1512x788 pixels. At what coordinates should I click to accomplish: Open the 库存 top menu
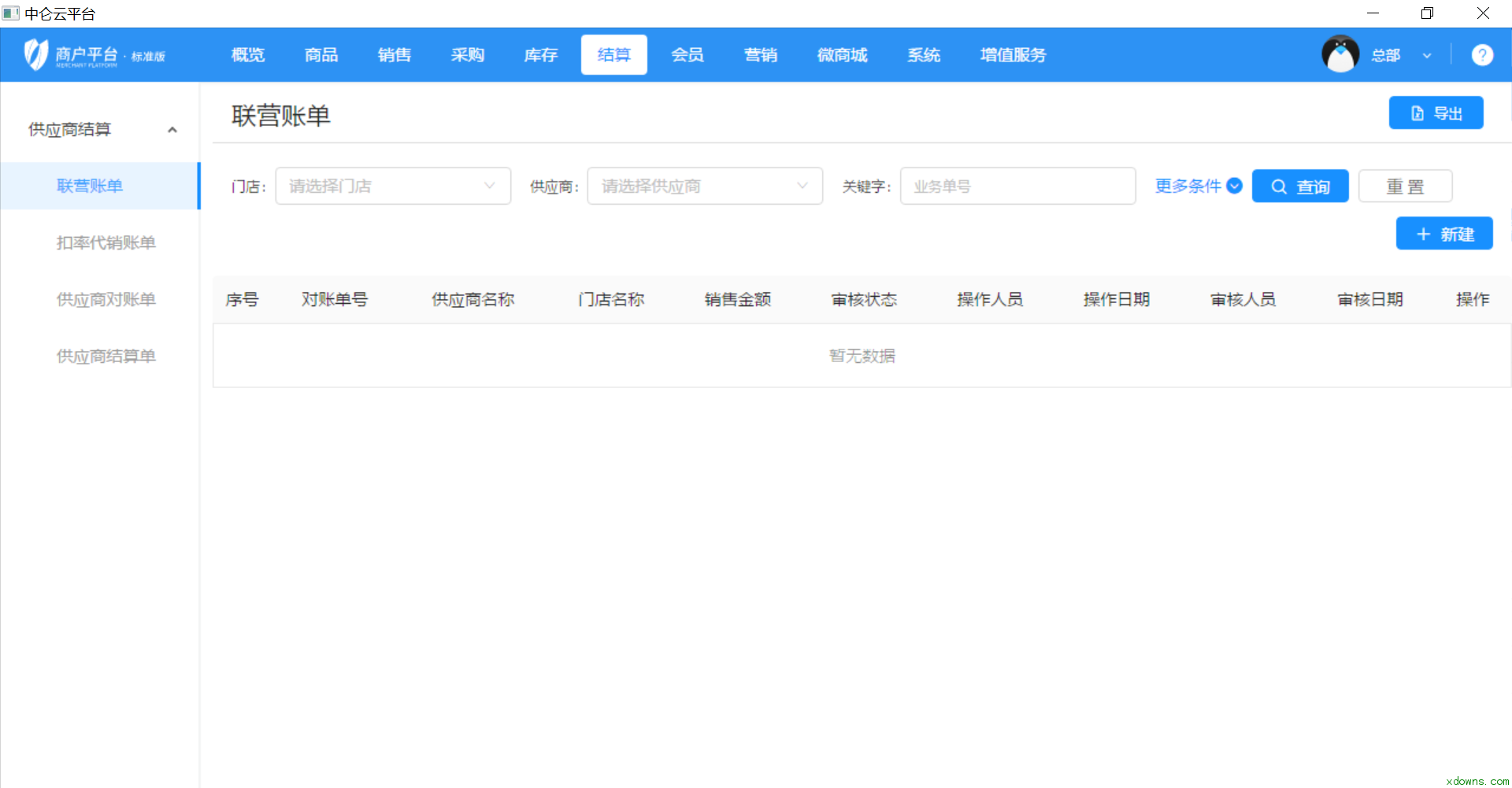pyautogui.click(x=541, y=55)
